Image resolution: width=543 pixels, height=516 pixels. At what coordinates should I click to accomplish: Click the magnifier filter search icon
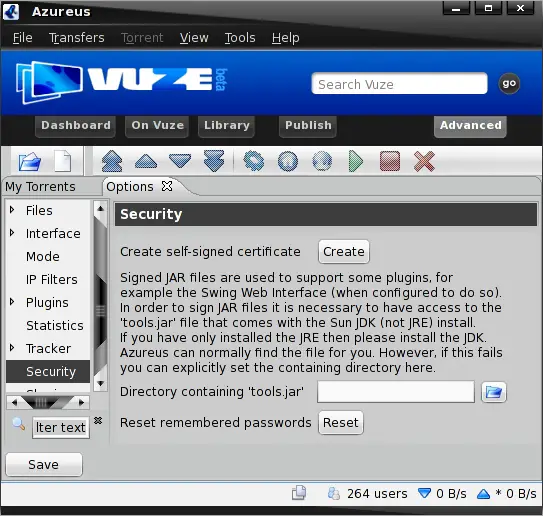click(18, 424)
